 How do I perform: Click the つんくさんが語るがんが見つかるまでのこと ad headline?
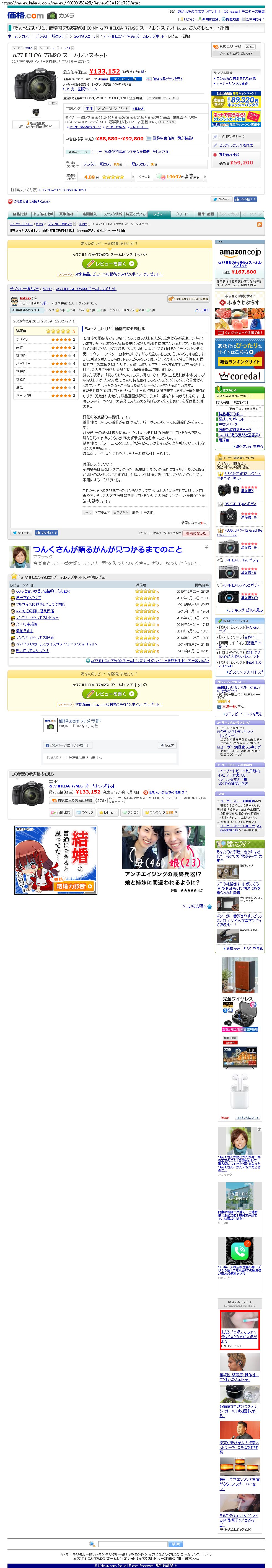107,549
